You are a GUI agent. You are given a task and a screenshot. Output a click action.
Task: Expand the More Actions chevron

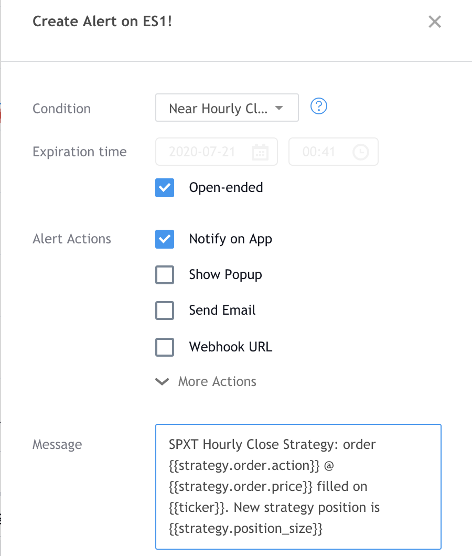162,382
